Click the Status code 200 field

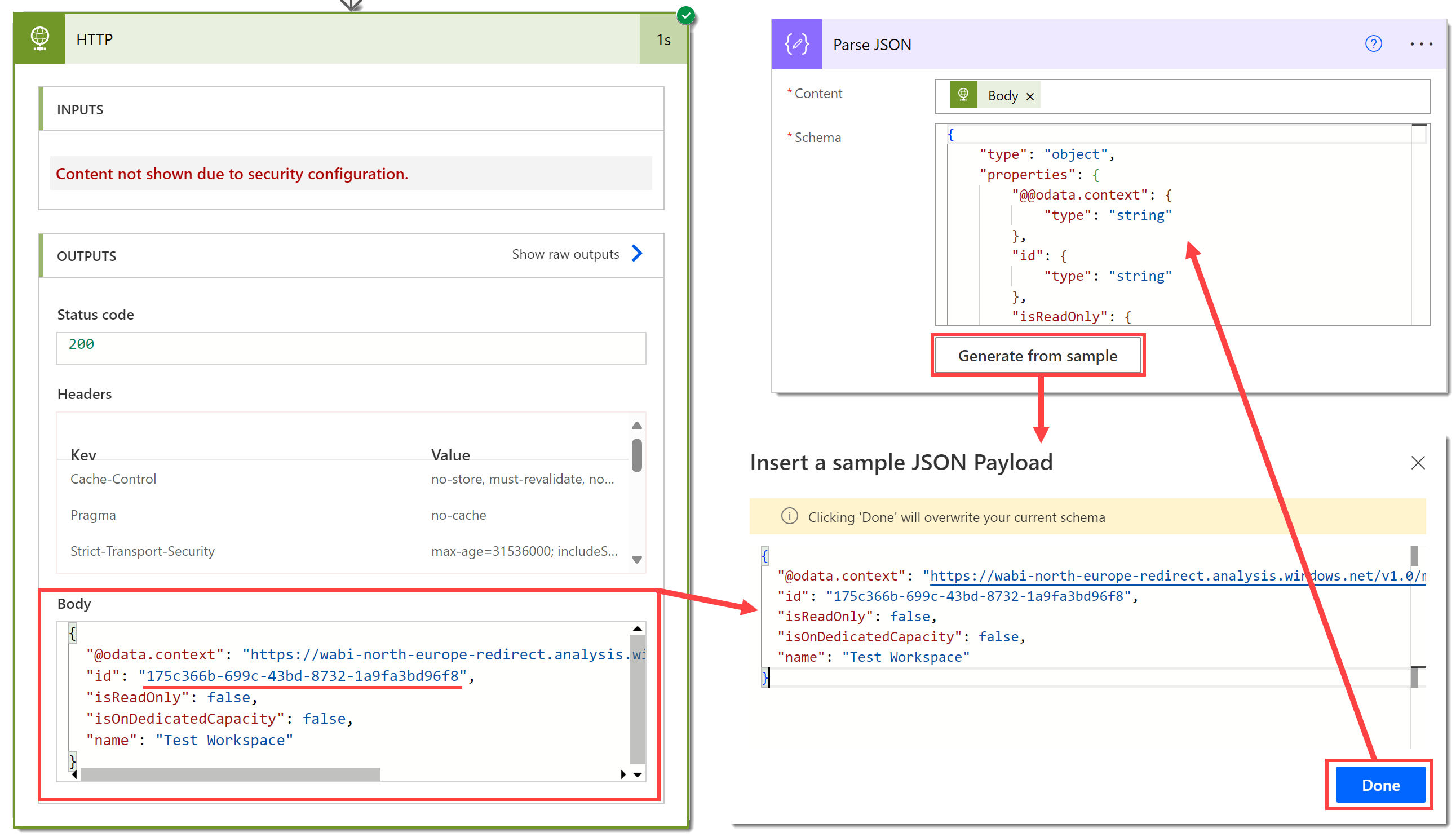[351, 347]
